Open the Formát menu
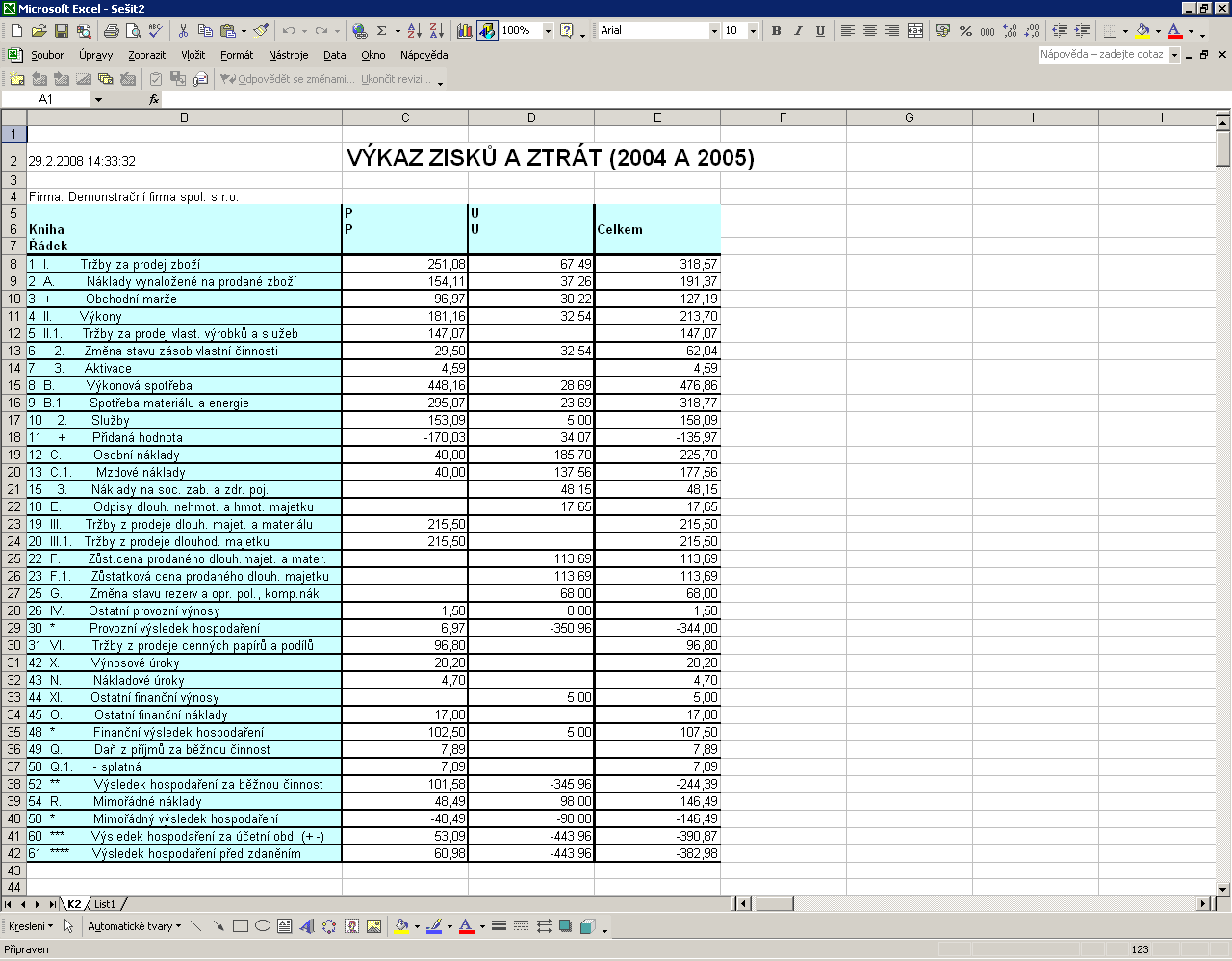The image size is (1232, 961). tap(237, 56)
